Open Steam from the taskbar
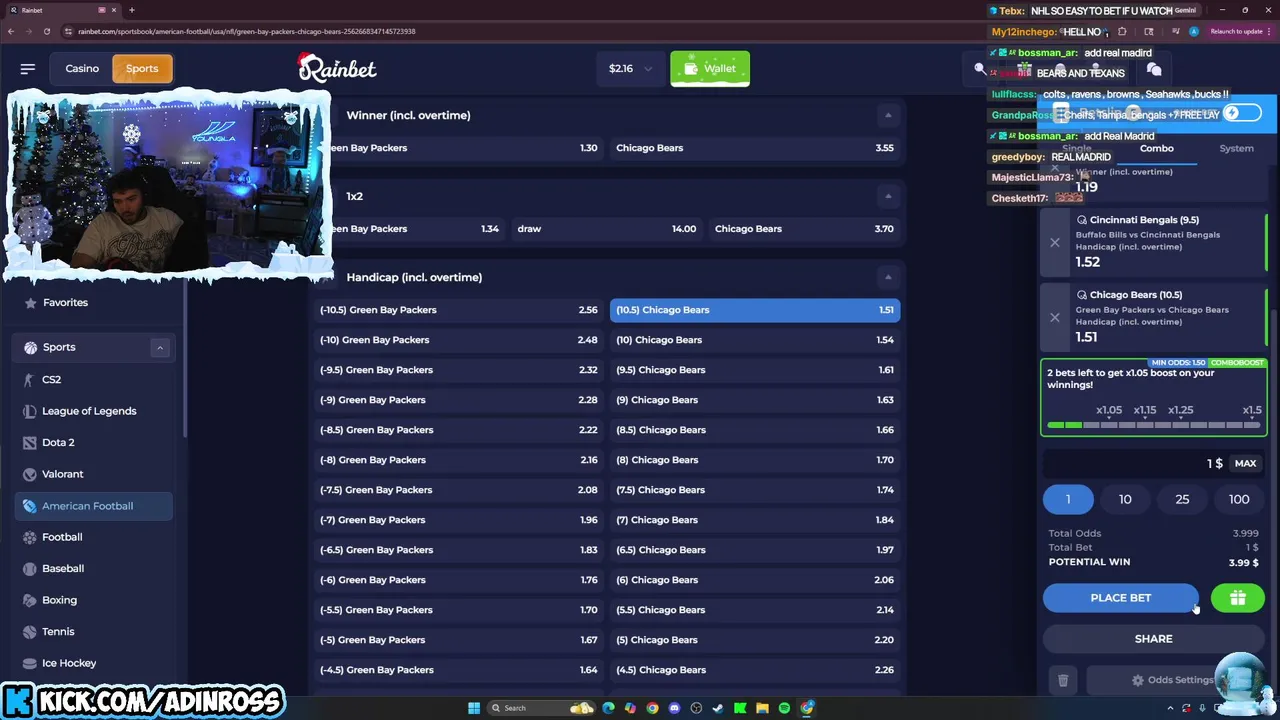Image resolution: width=1280 pixels, height=720 pixels. point(718,708)
